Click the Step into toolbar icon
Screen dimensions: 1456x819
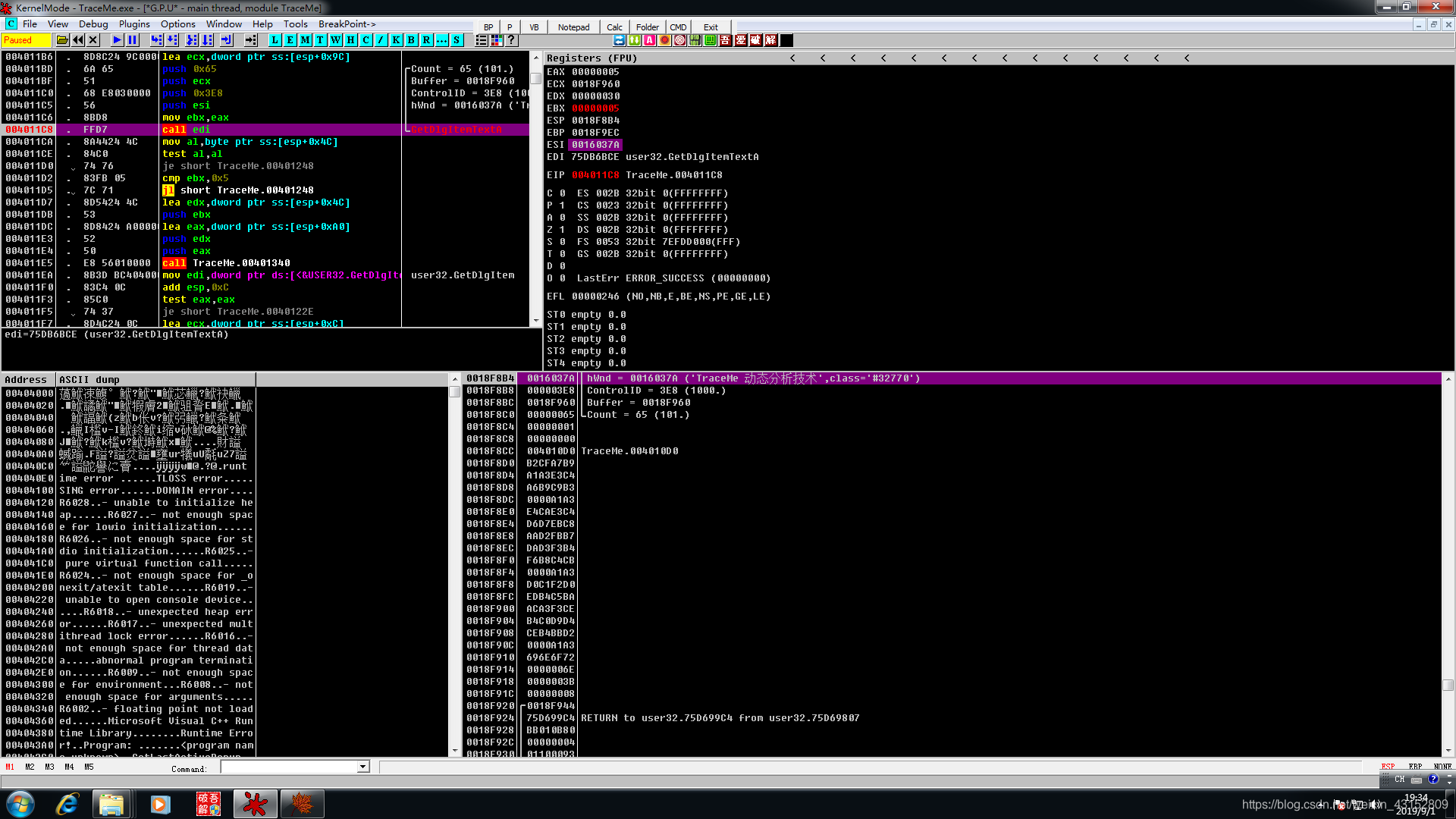(x=156, y=40)
